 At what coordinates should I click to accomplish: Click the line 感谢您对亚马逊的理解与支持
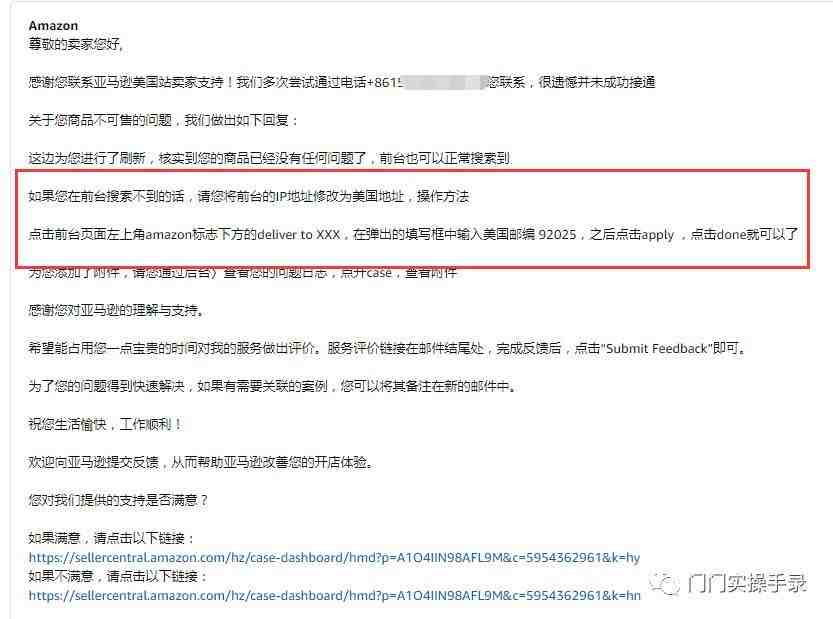pos(116,310)
